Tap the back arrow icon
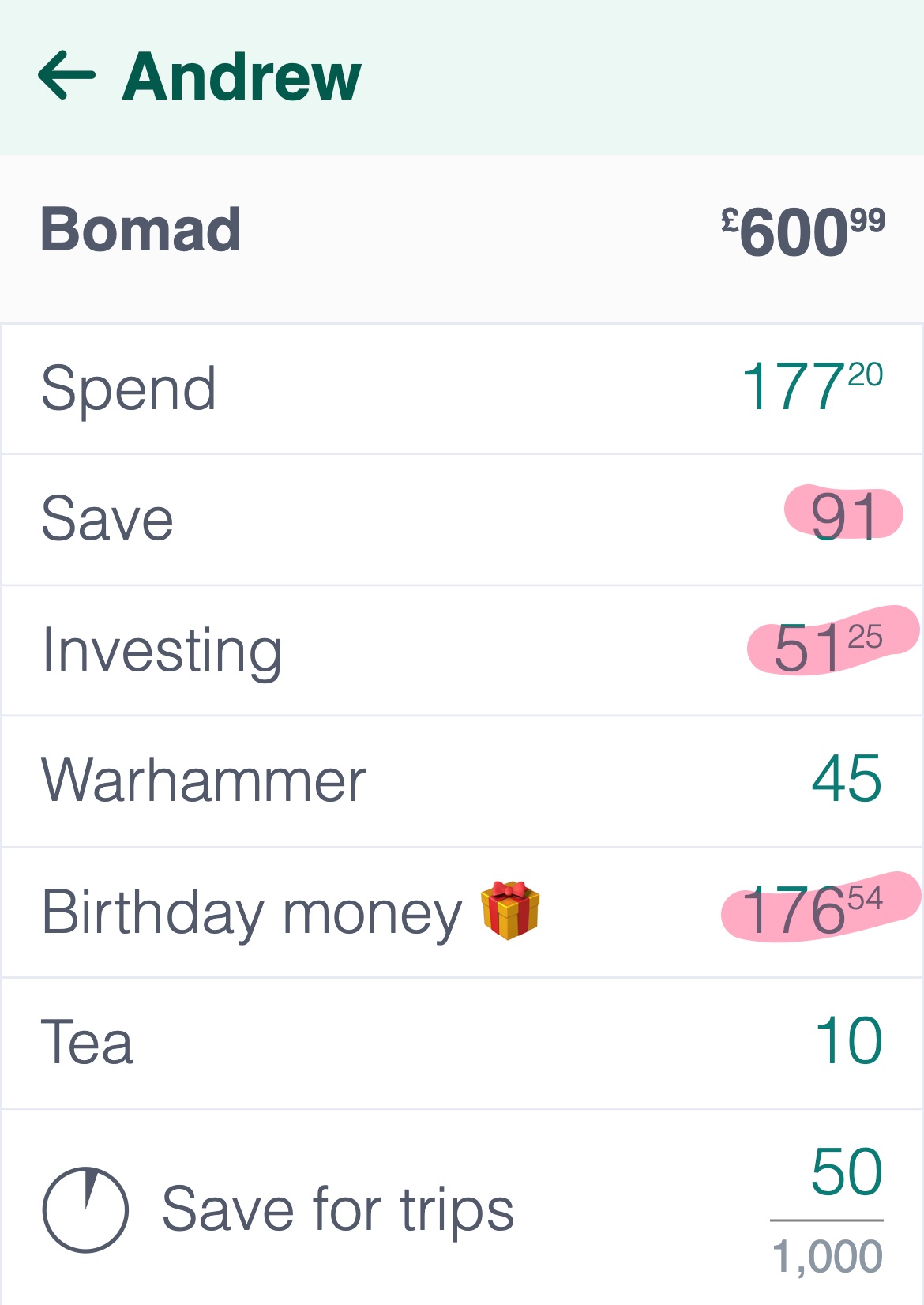The image size is (924, 1305). pyautogui.click(x=67, y=75)
